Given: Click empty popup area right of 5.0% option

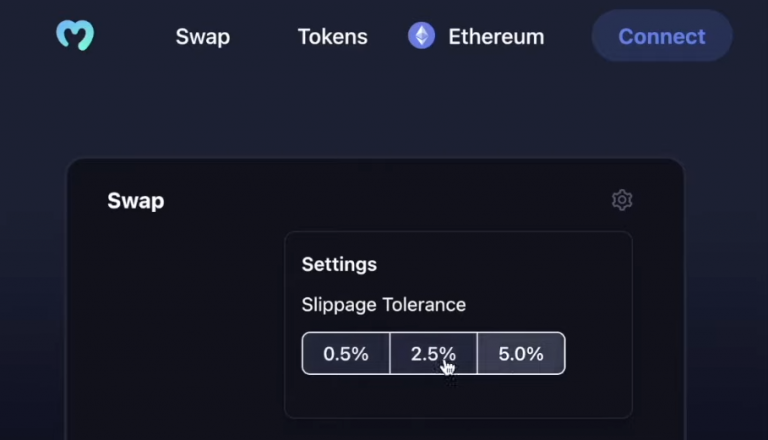Looking at the screenshot, I should coord(598,354).
